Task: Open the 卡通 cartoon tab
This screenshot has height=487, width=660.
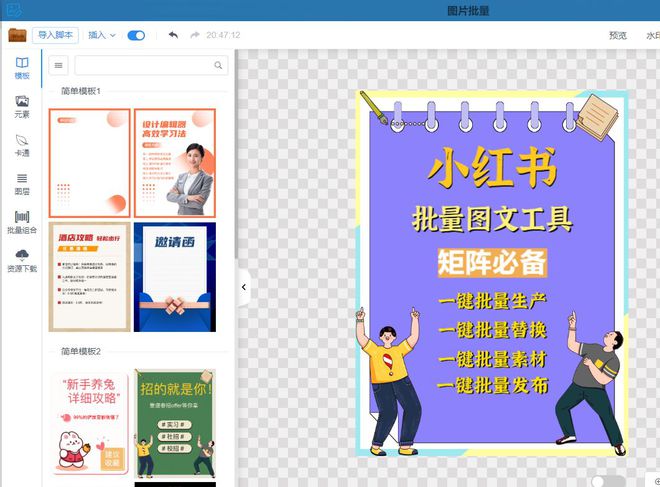Action: pyautogui.click(x=22, y=146)
